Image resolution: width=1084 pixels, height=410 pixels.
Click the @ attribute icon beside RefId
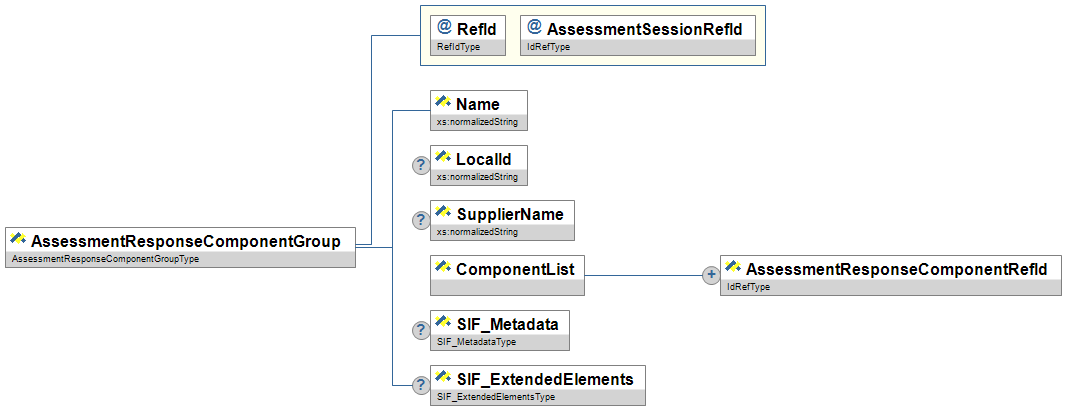click(445, 28)
